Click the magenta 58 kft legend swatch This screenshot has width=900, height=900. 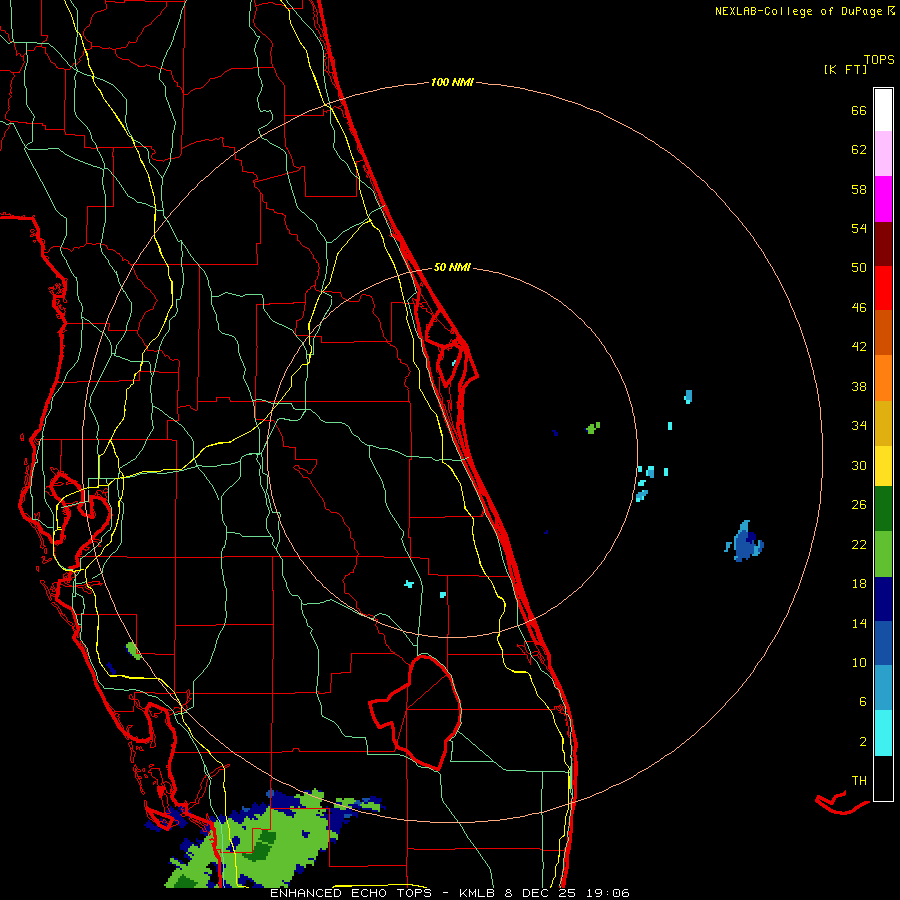point(883,199)
